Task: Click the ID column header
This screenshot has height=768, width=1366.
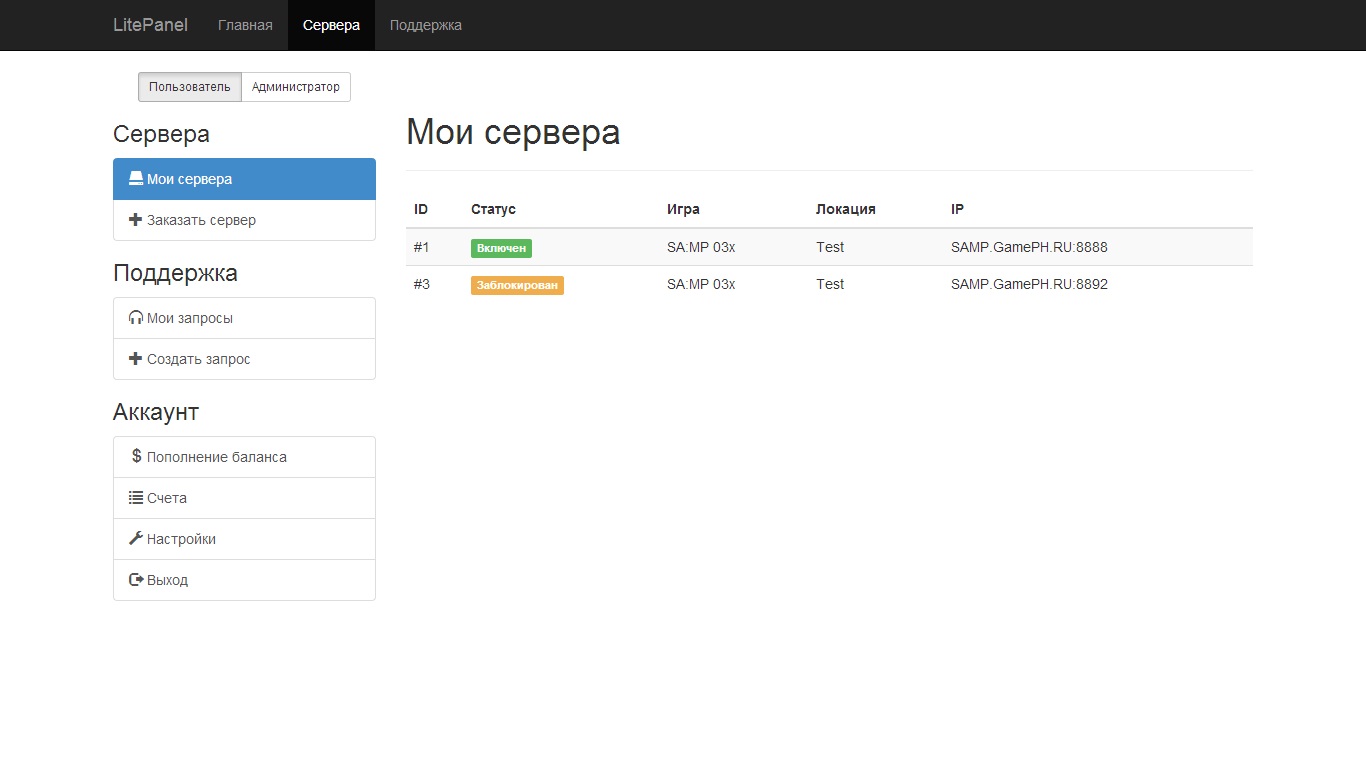Action: click(x=421, y=209)
